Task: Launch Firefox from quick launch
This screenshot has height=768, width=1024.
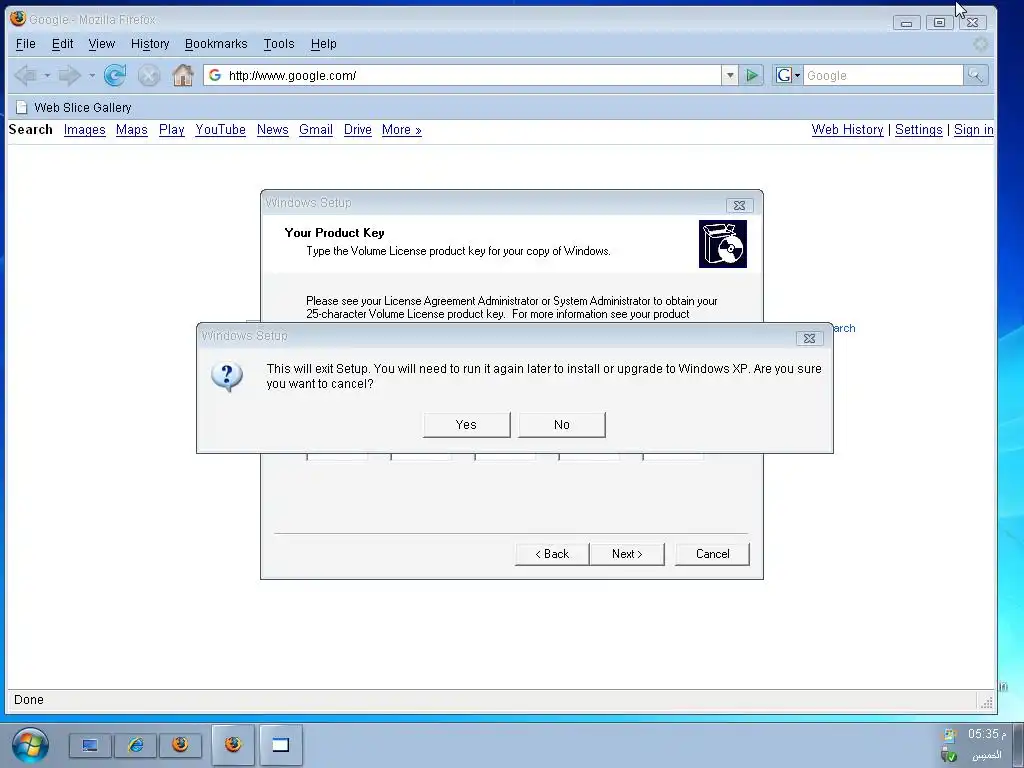Action: tap(180, 745)
